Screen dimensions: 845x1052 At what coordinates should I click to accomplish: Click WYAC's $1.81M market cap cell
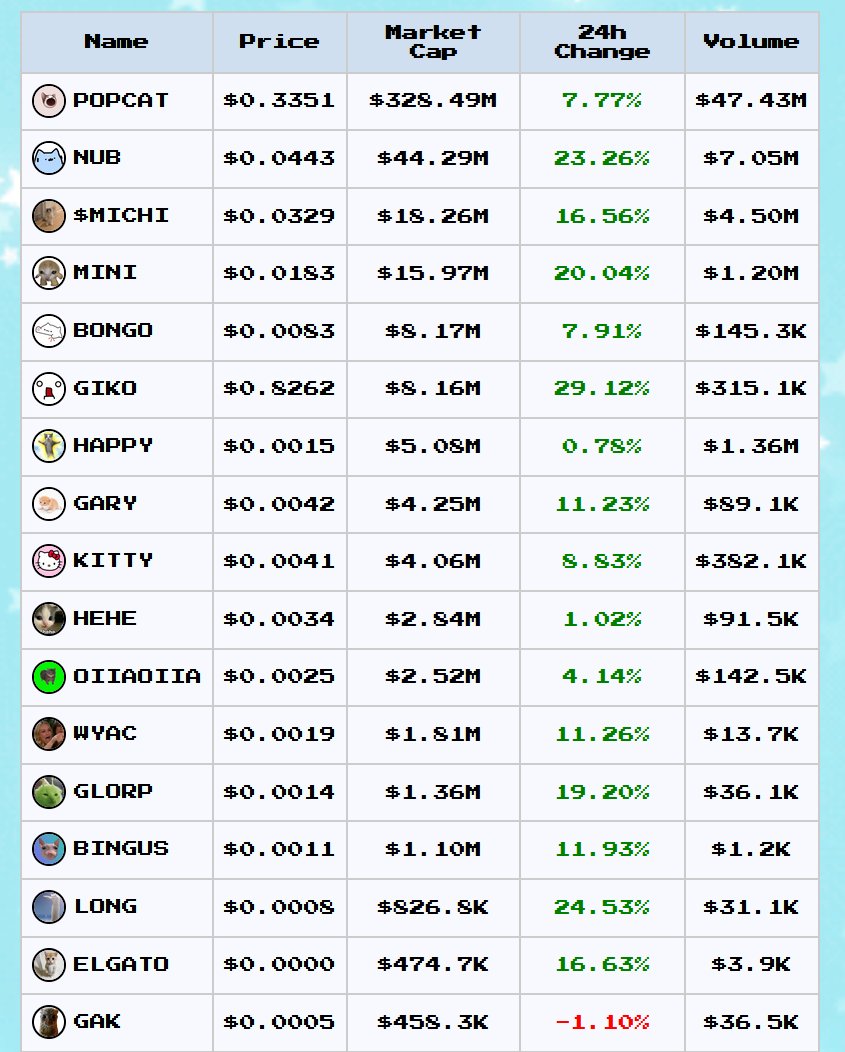pos(433,734)
